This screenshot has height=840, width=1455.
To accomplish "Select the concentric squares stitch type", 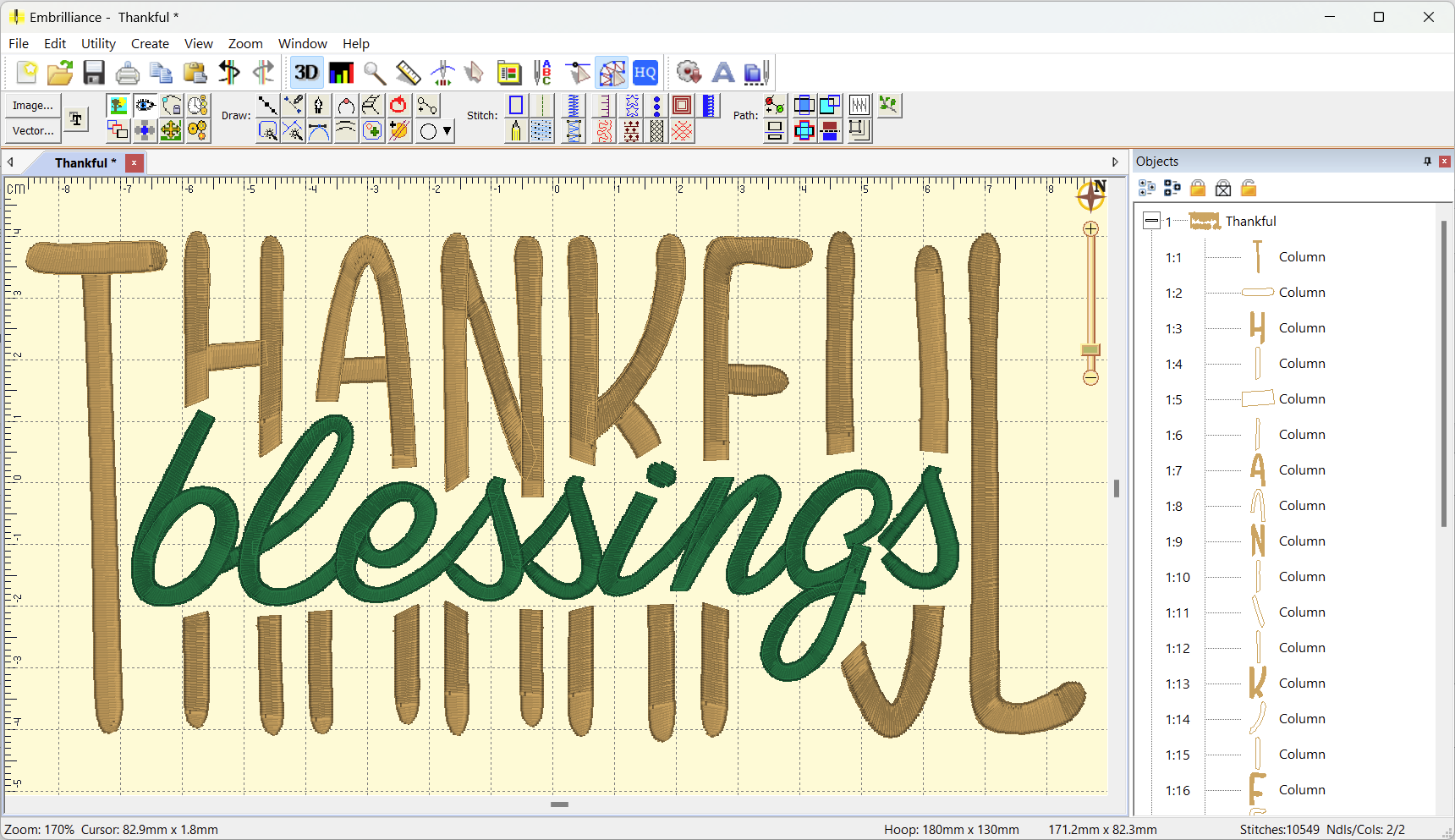I will (x=682, y=105).
